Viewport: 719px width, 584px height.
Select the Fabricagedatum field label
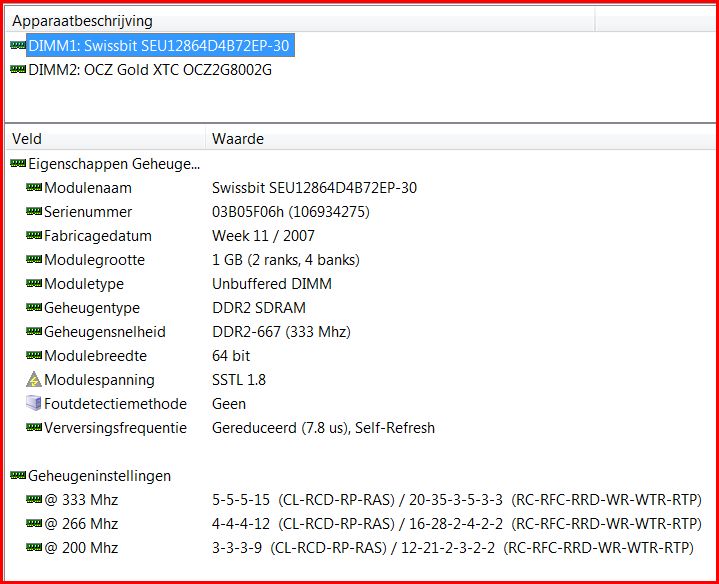(98, 236)
